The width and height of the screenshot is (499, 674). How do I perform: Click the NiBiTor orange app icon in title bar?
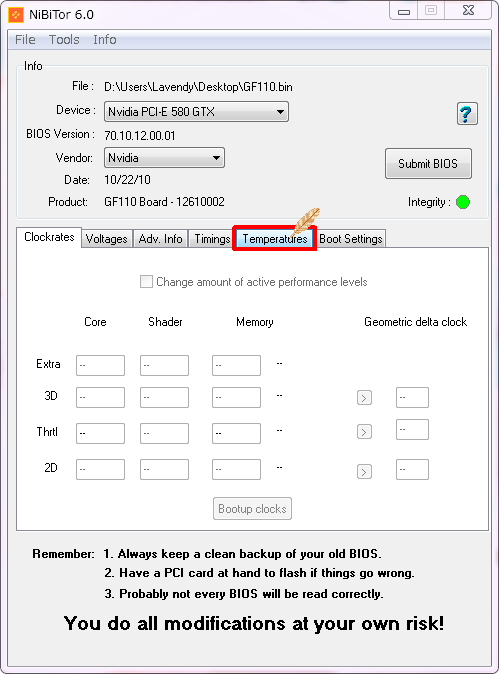pyautogui.click(x=16, y=15)
